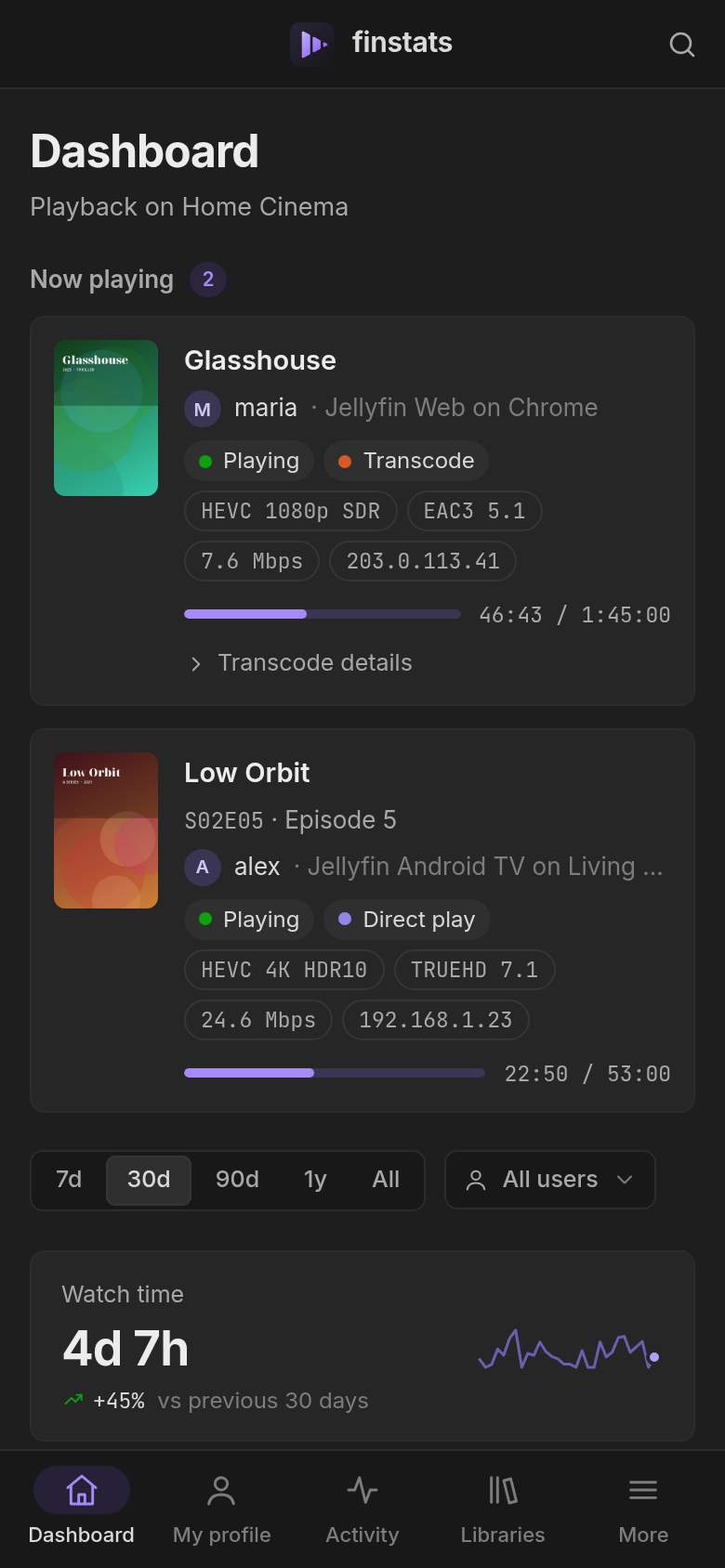Select the 90d time range
725x1568 pixels.
(237, 1180)
